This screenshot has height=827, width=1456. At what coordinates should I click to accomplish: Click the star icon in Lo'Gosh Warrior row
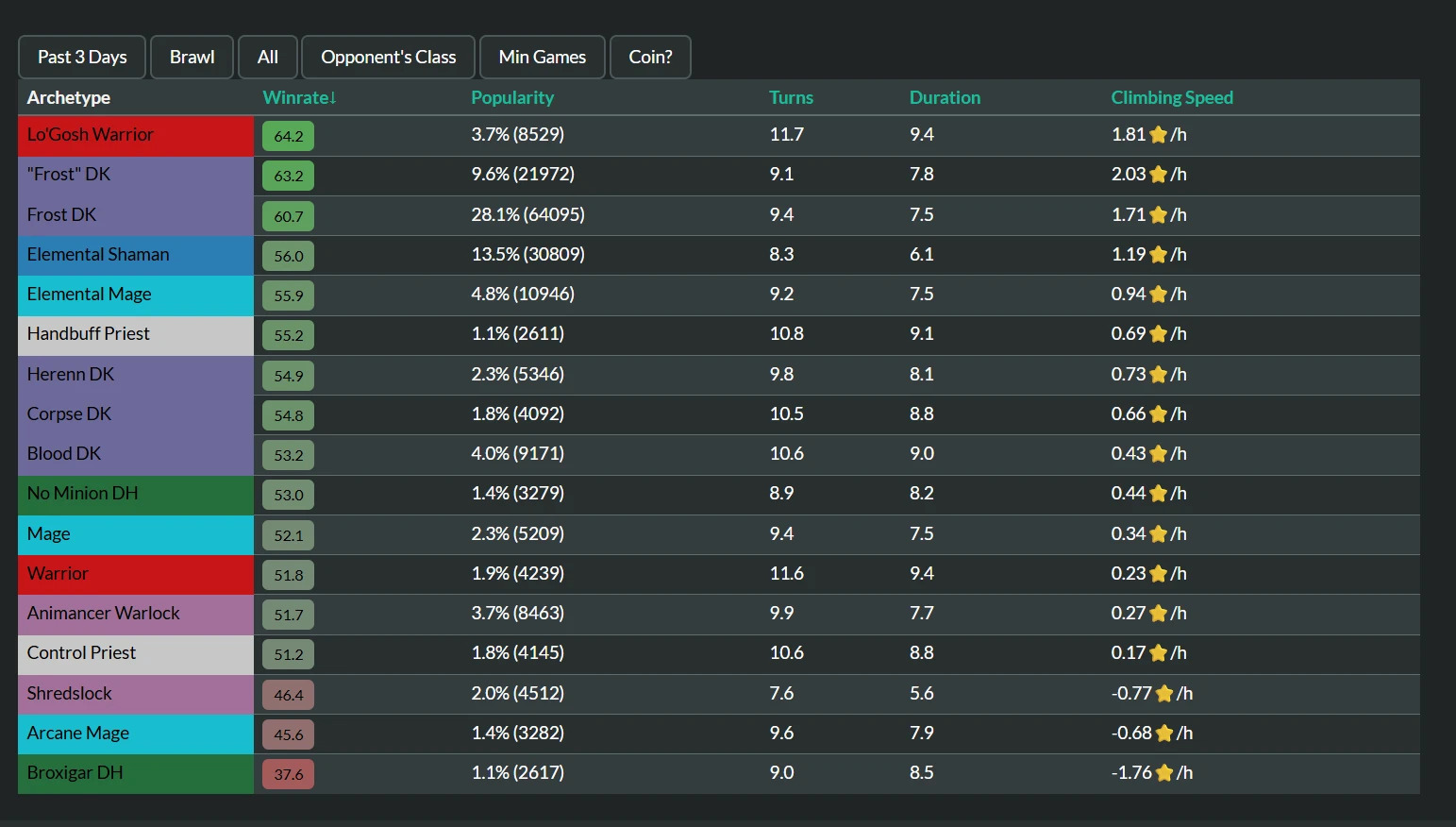click(x=1158, y=135)
